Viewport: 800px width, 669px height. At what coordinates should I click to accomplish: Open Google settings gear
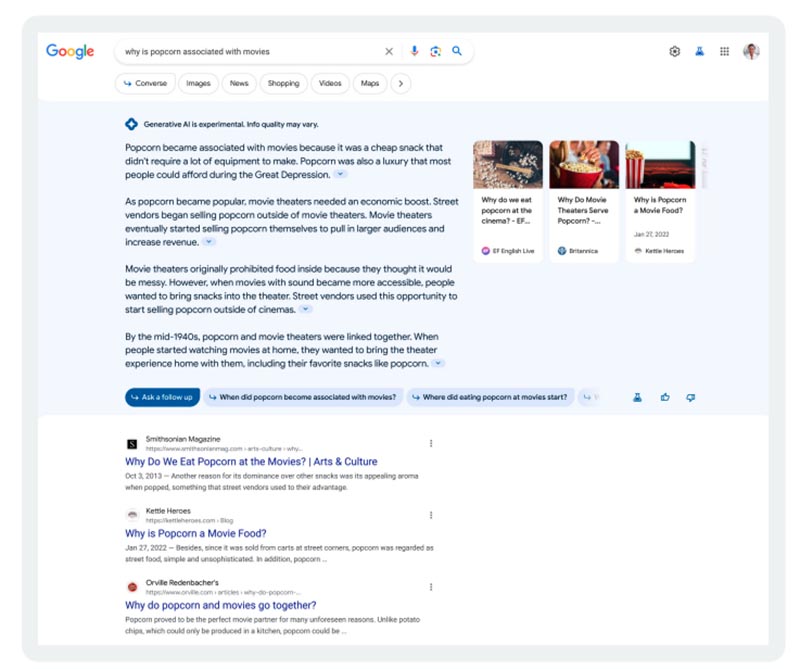pyautogui.click(x=674, y=52)
